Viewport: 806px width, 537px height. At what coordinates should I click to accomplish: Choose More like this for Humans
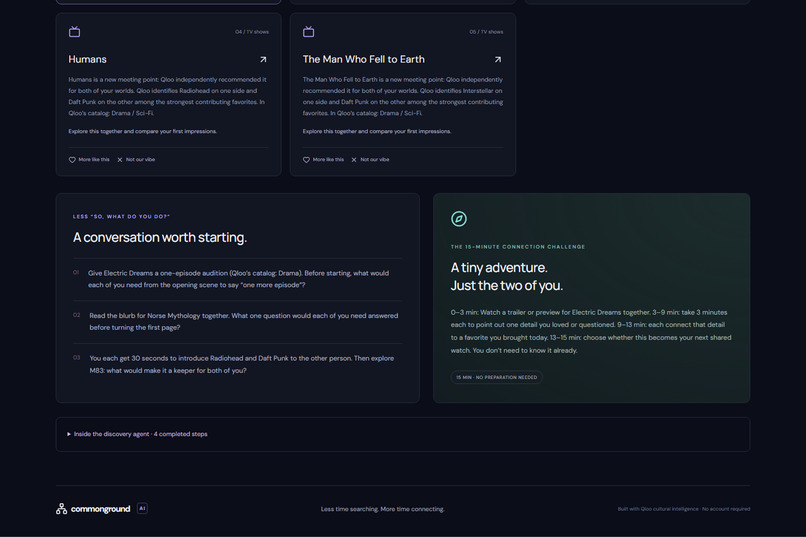point(89,160)
